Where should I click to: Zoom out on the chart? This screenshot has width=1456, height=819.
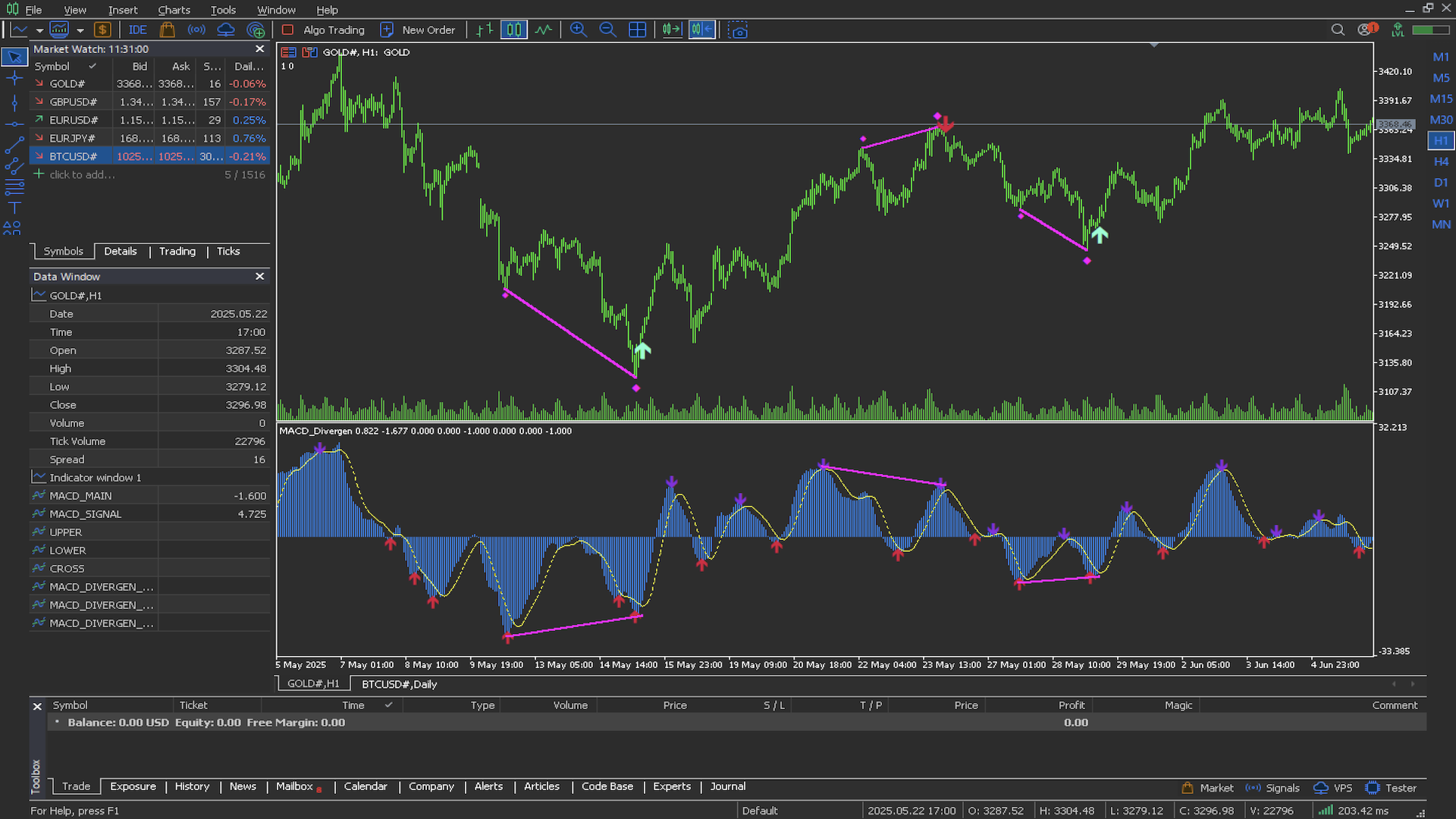(x=607, y=30)
